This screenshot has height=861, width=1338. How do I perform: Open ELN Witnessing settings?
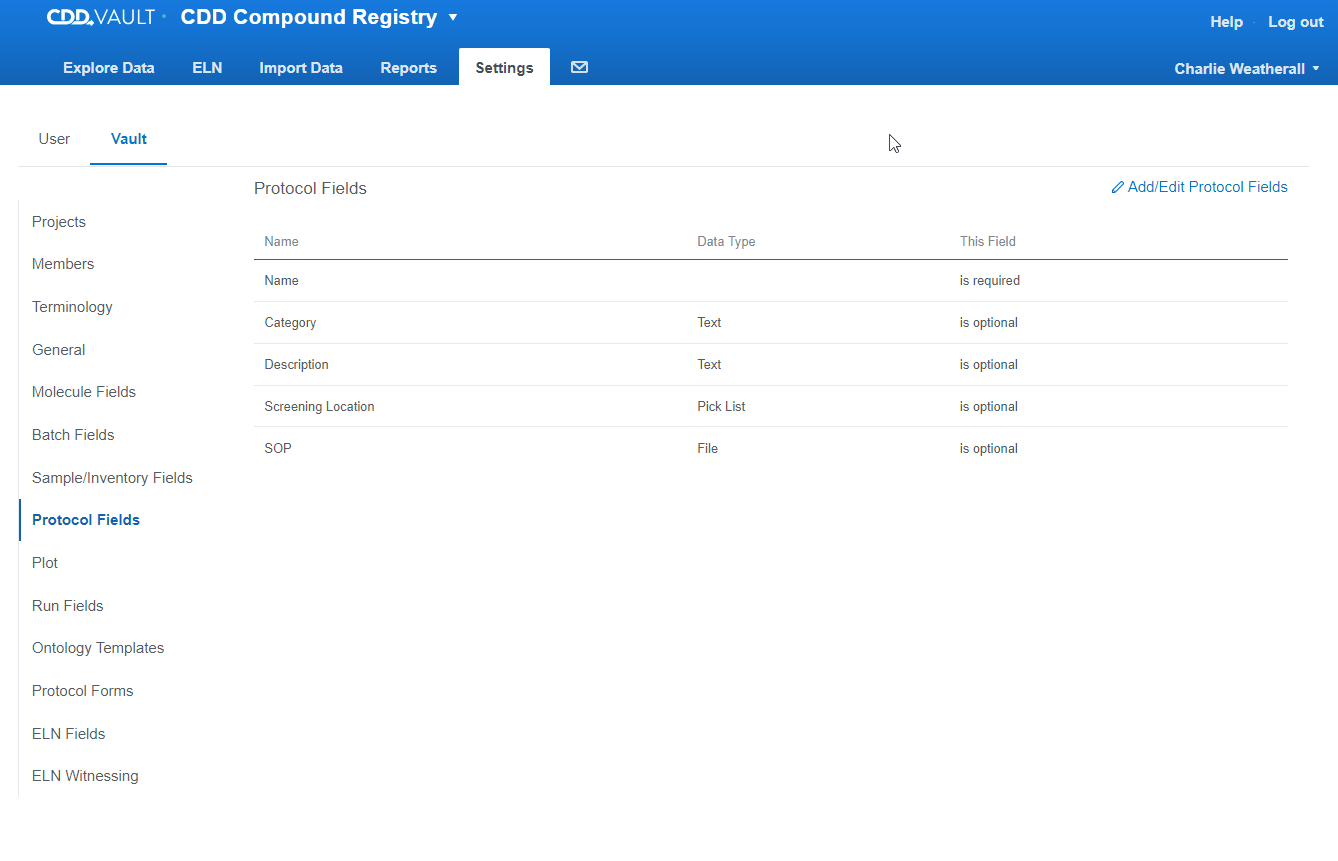pos(85,776)
